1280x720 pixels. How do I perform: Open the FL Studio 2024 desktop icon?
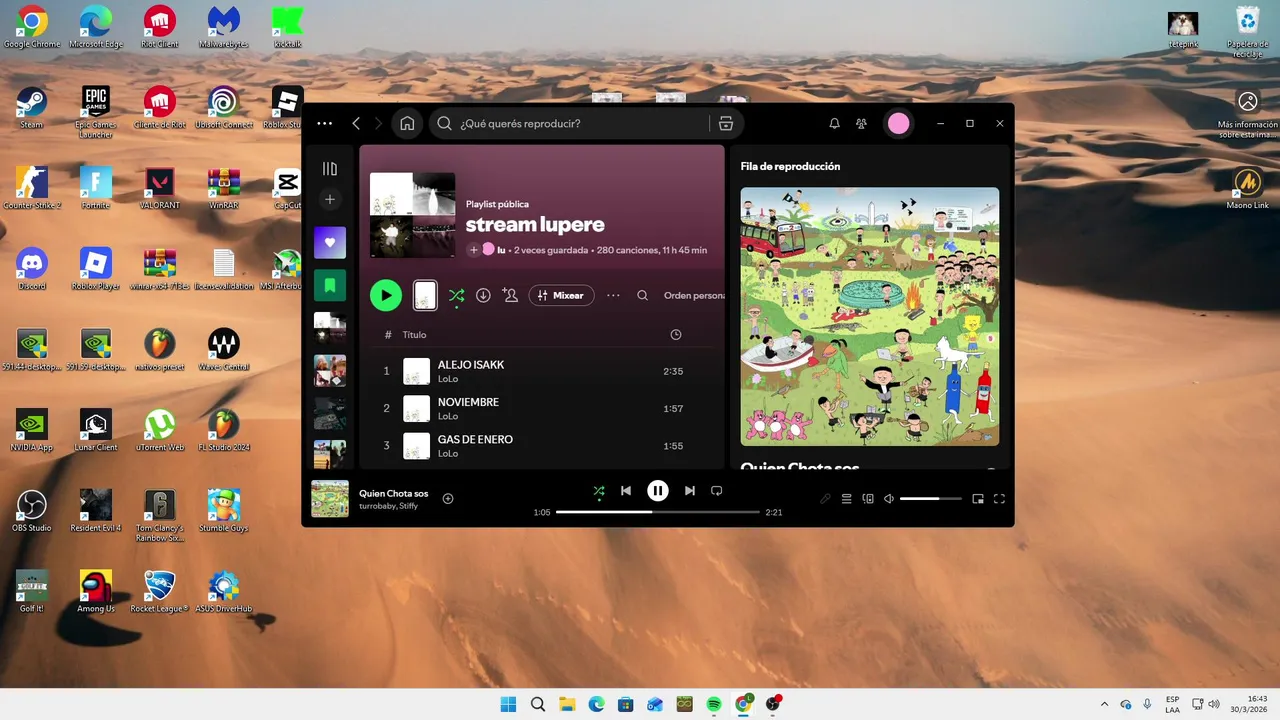(x=223, y=430)
